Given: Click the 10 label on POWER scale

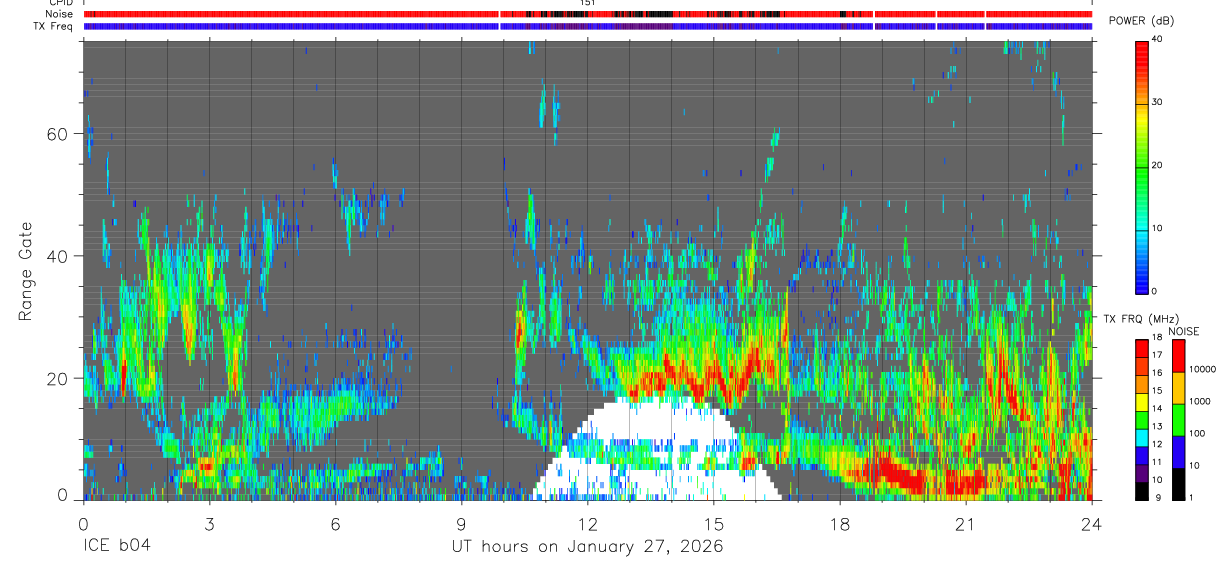Looking at the screenshot, I should coord(1158,228).
